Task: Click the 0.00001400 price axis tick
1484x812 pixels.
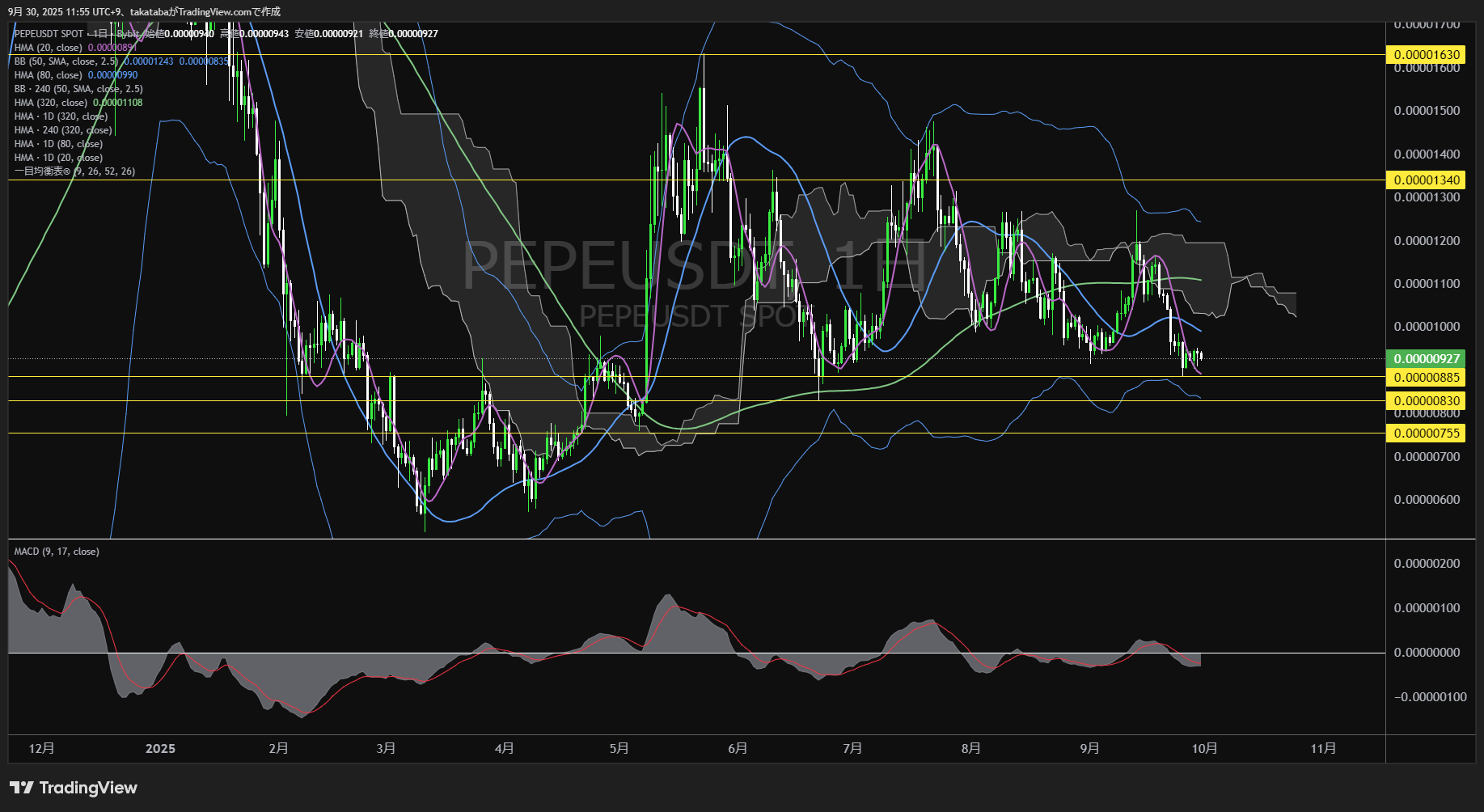Action: point(1427,154)
